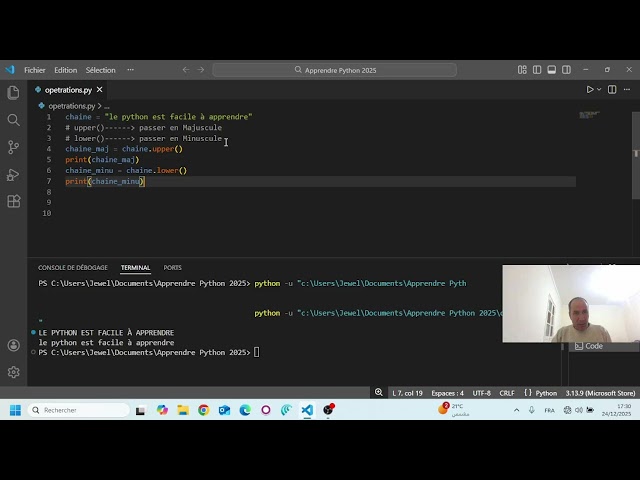Viewport: 640px width, 480px height.
Task: Open Microsoft Edge from taskbar
Action: coord(245,410)
